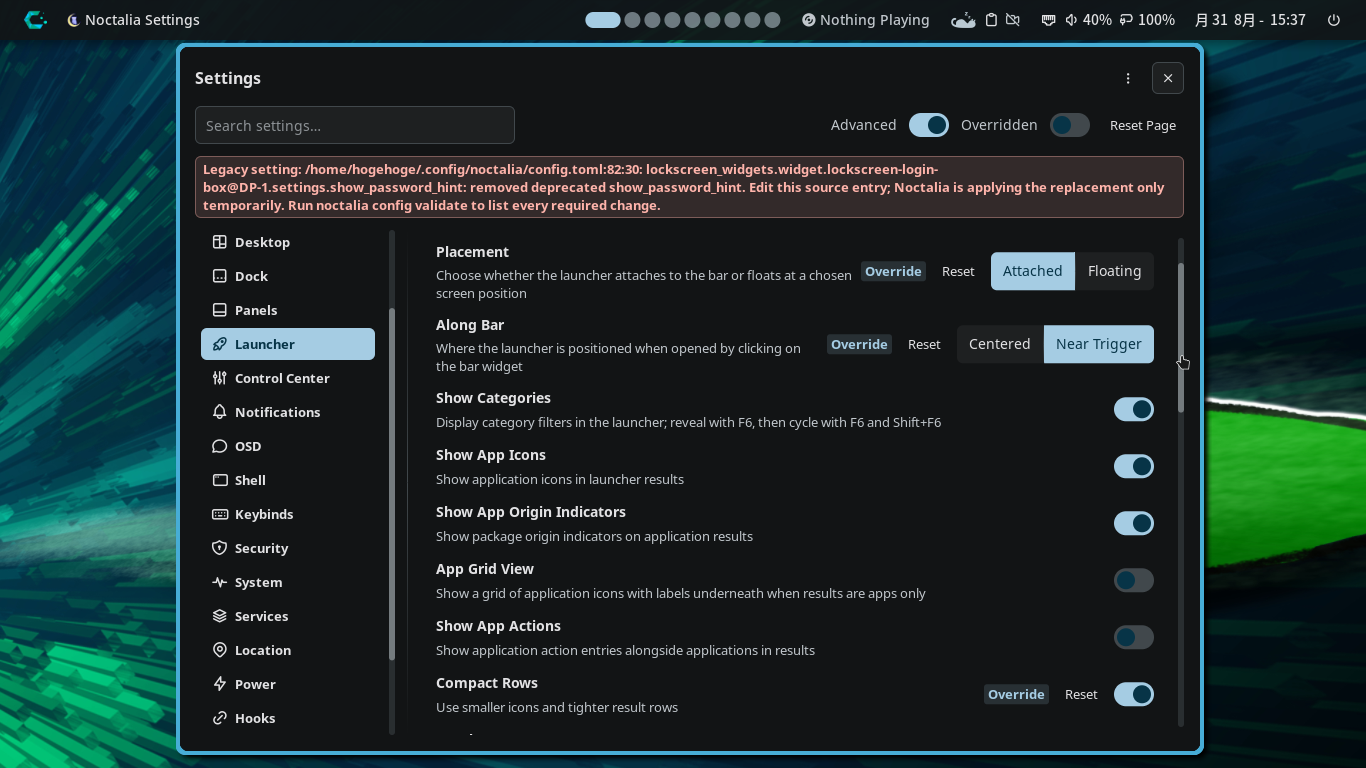
Task: Open the System settings section
Action: point(288,582)
